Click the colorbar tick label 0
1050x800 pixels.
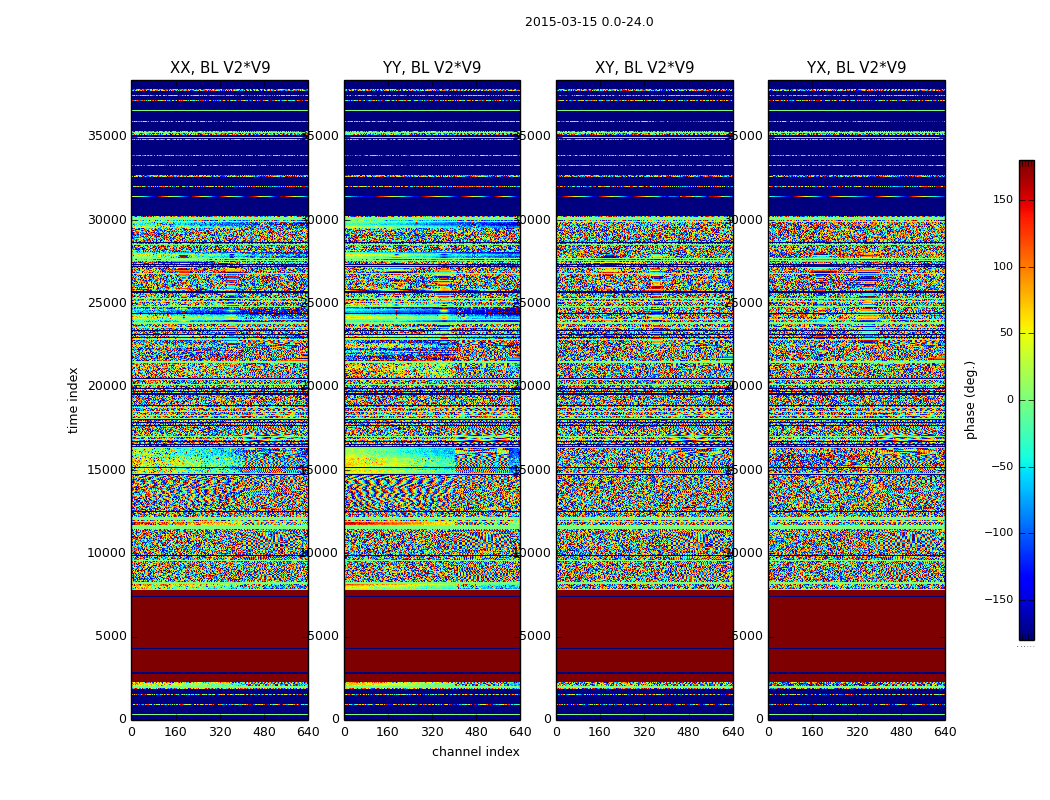point(1010,400)
